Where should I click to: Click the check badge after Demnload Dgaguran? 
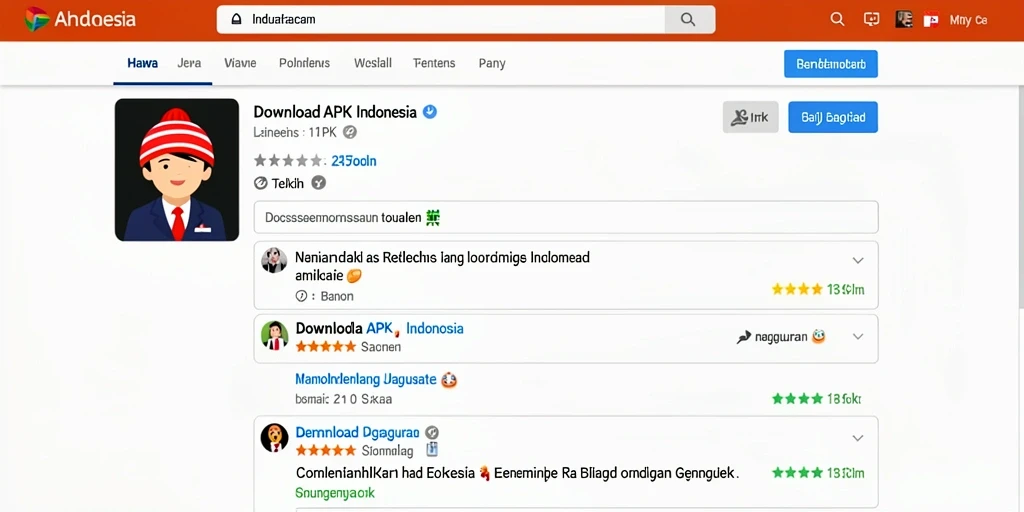coord(432,432)
